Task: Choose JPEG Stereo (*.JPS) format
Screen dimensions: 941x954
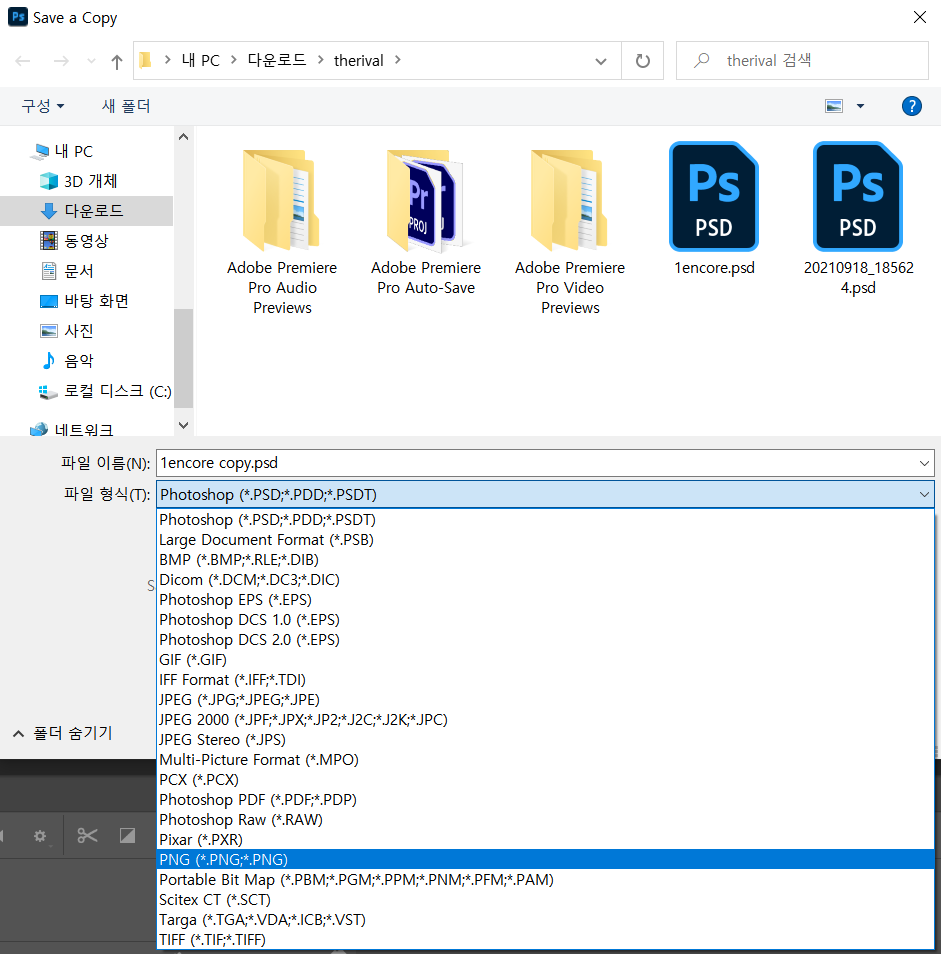Action: 546,740
